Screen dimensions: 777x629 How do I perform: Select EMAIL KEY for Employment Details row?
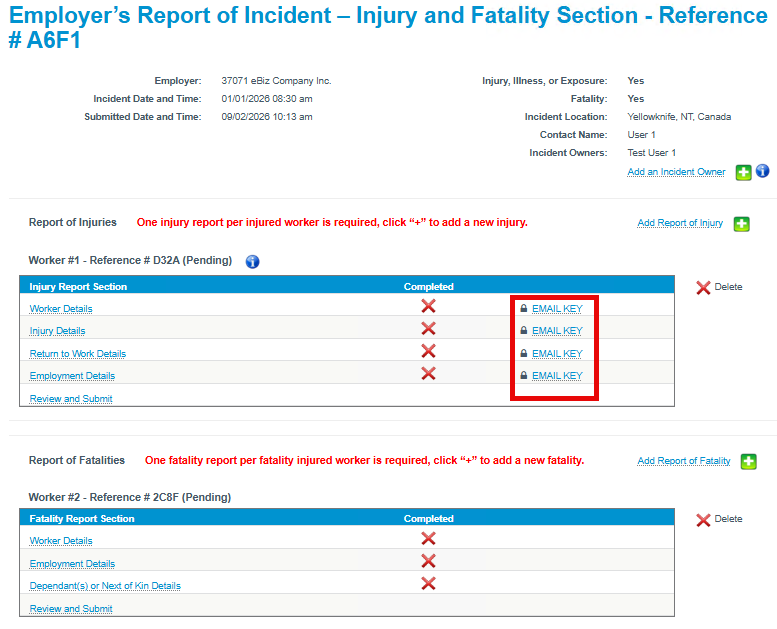556,376
